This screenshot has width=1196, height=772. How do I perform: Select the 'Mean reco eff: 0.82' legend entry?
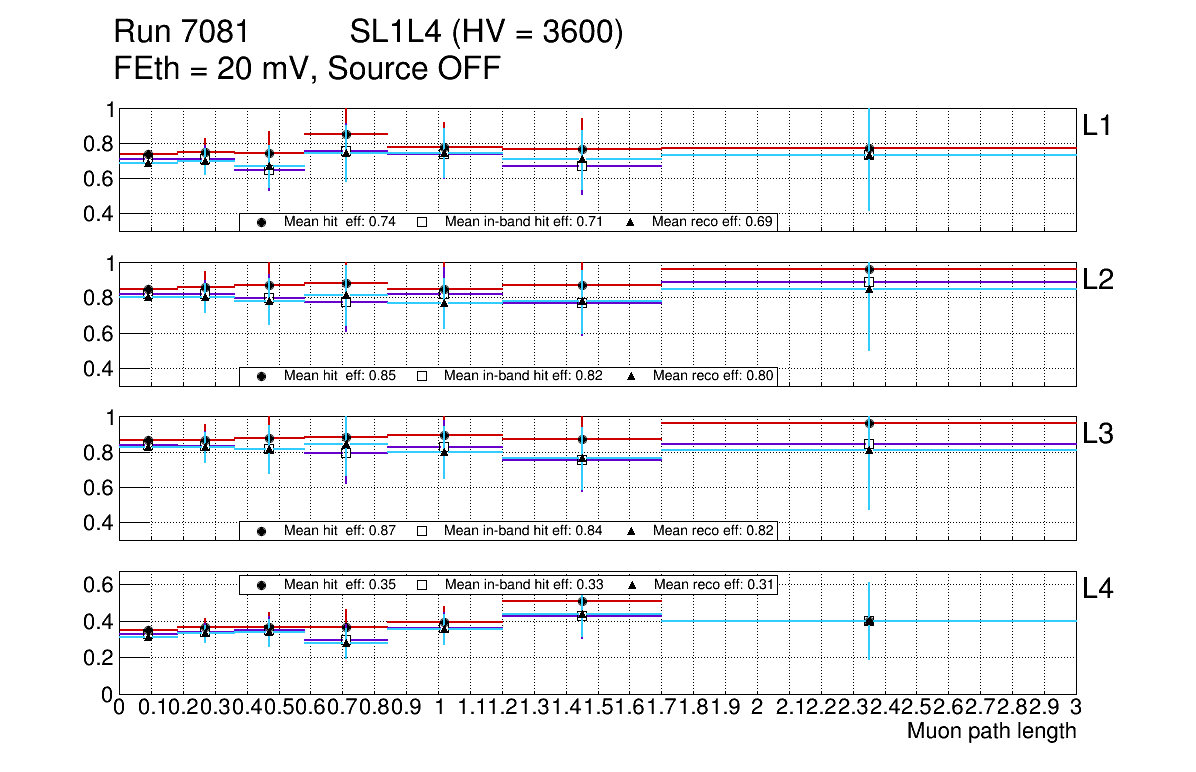point(712,530)
